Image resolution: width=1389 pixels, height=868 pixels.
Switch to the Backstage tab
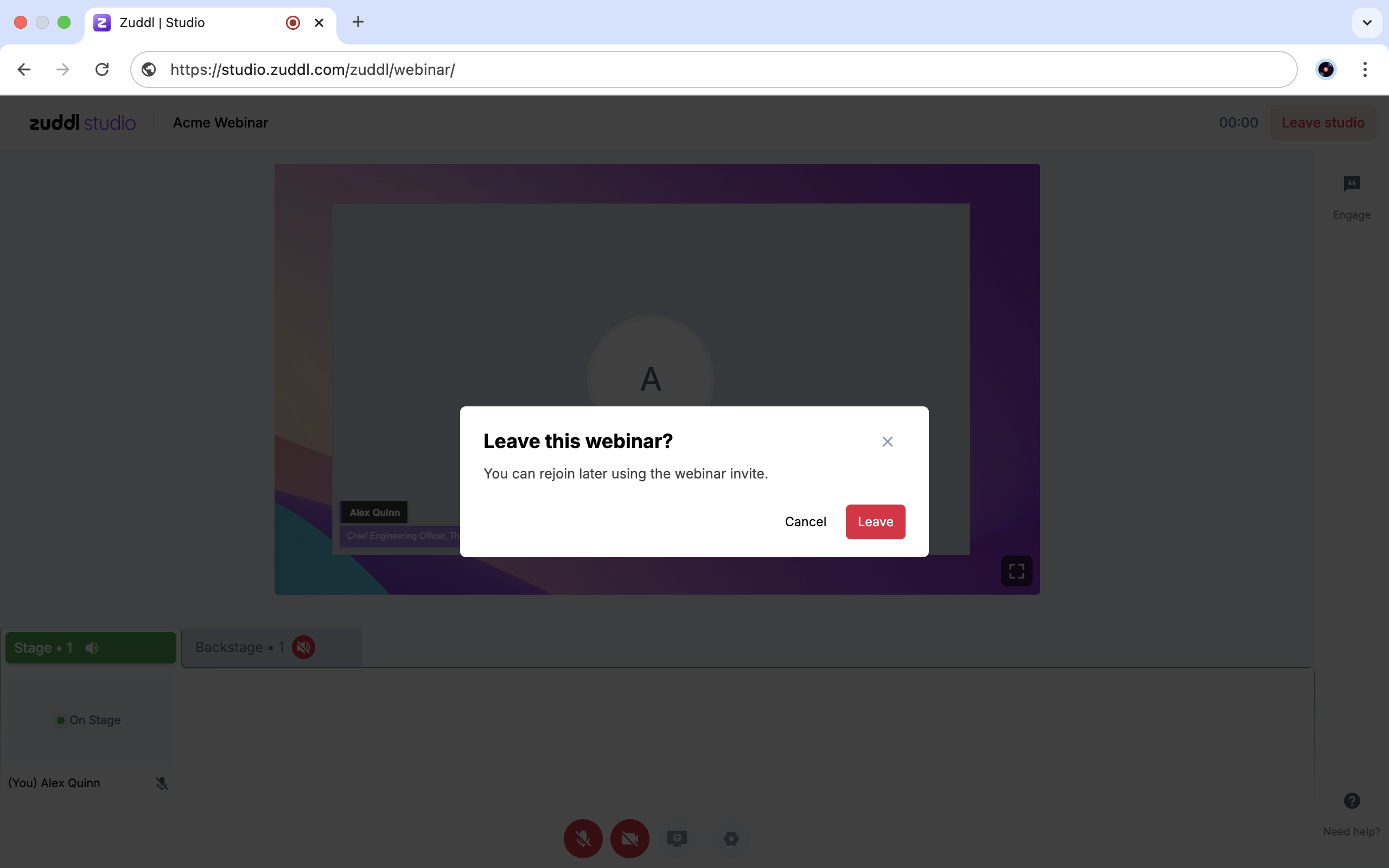(x=271, y=647)
